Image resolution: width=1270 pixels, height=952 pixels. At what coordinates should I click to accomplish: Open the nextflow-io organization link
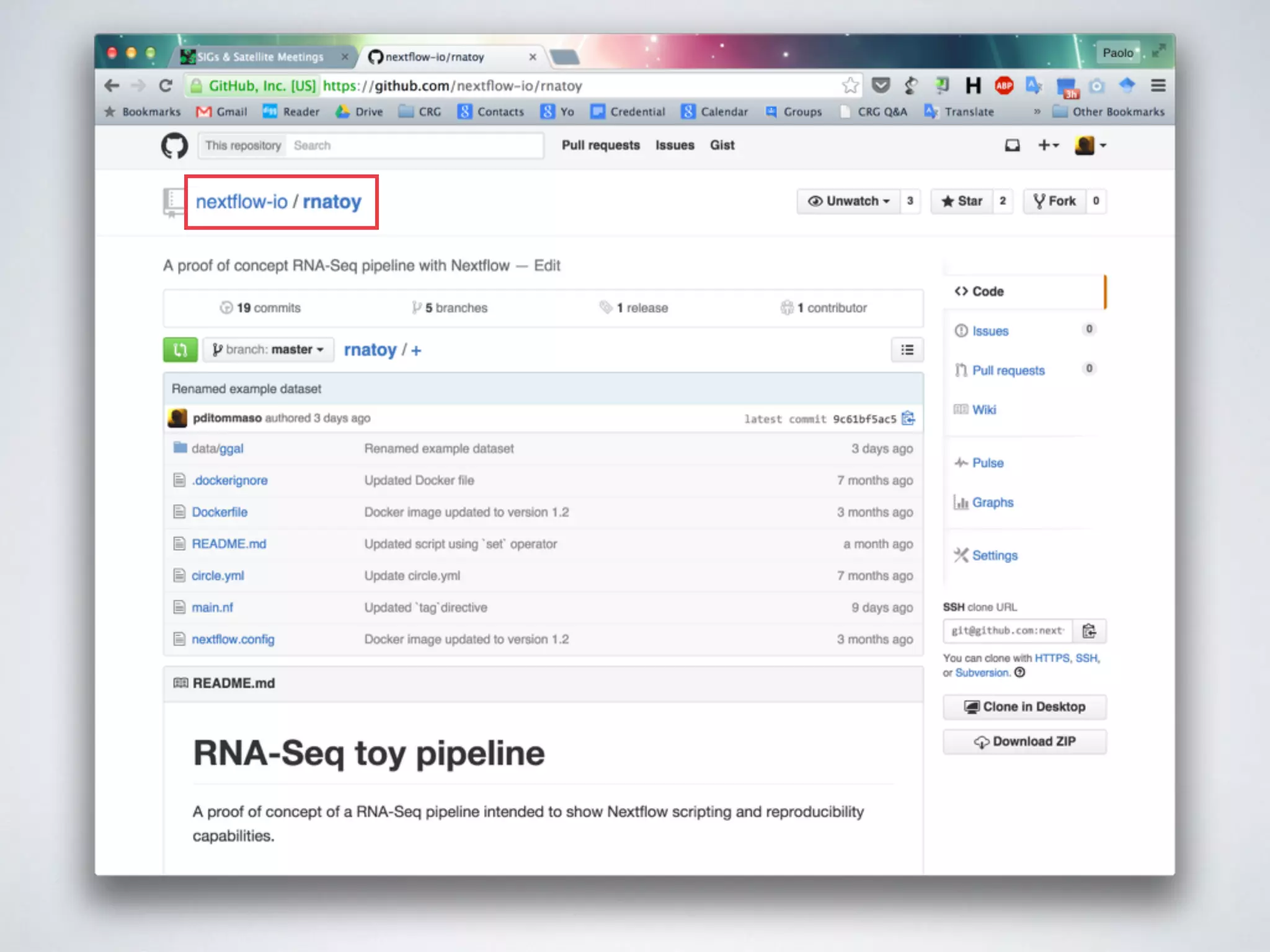point(242,201)
